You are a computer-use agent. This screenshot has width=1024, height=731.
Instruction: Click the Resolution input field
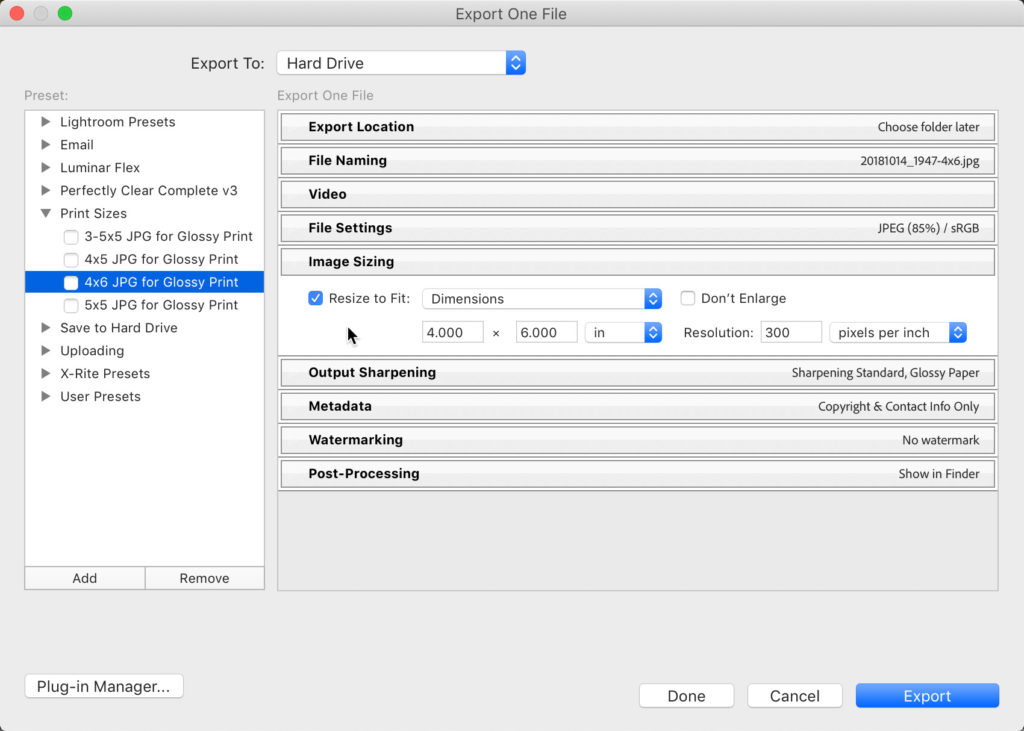tap(790, 333)
